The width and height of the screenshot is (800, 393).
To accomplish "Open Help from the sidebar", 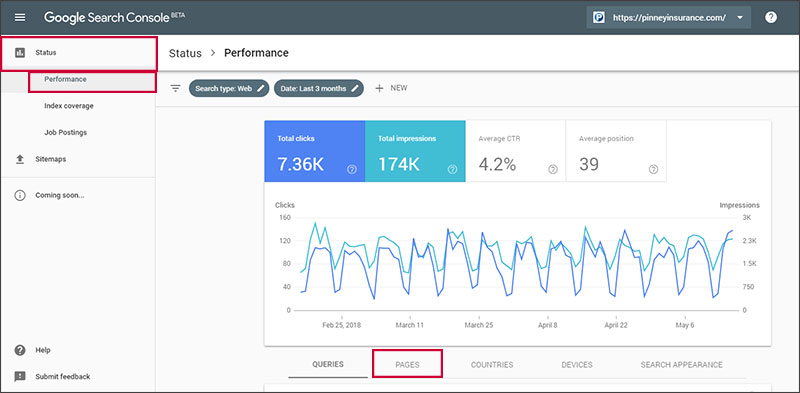I will [x=43, y=351].
